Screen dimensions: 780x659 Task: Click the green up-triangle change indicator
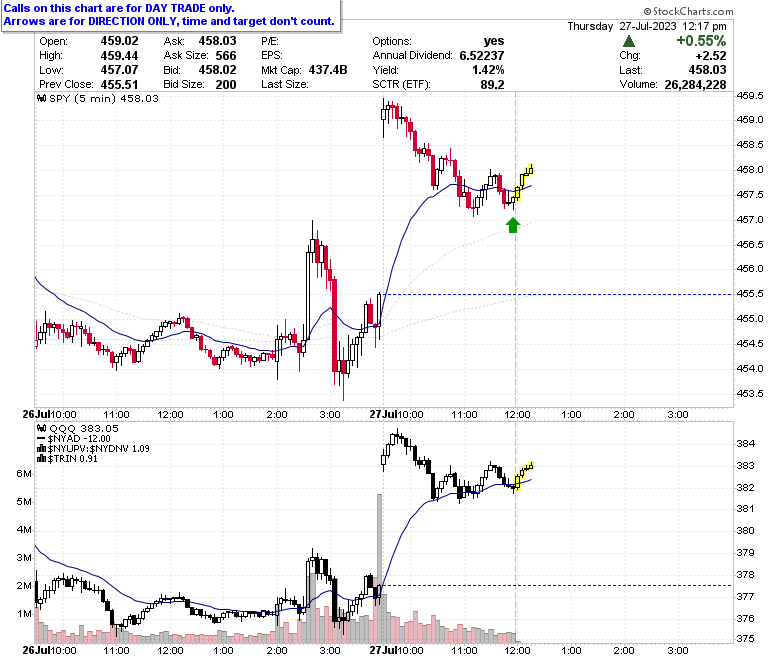pyautogui.click(x=629, y=41)
